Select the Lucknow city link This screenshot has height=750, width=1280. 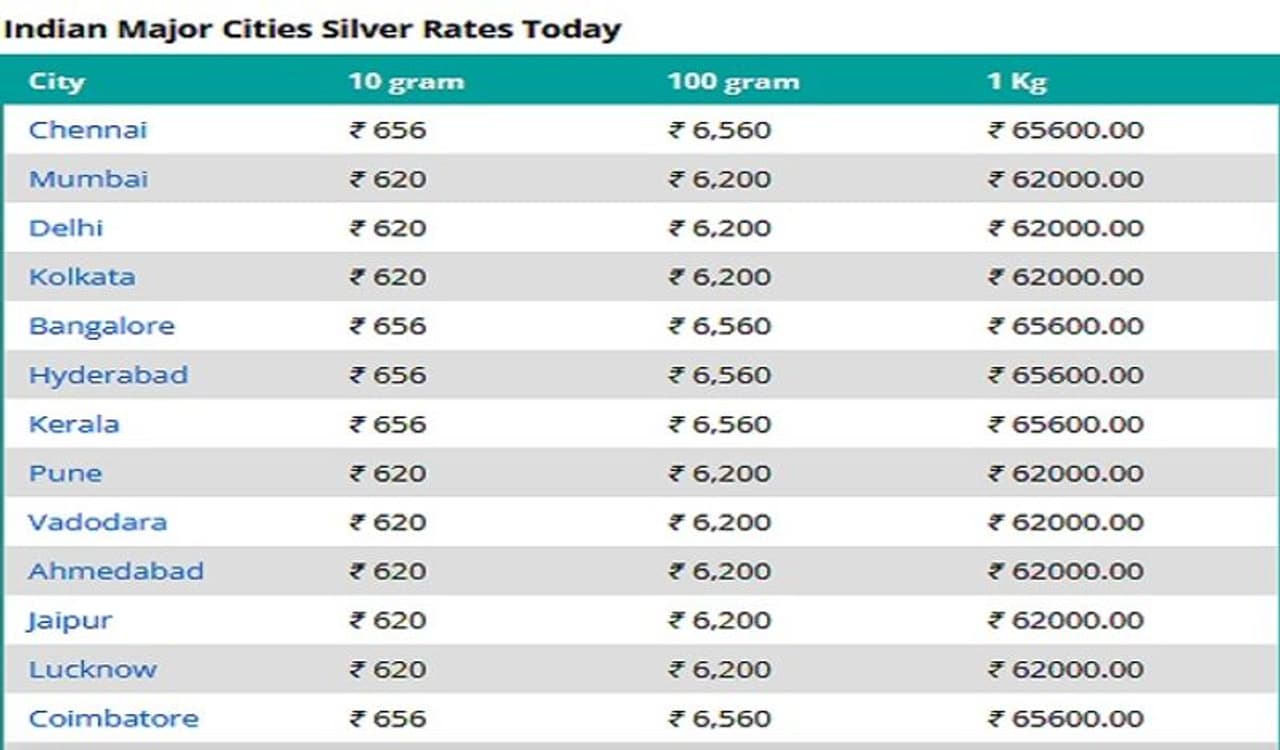click(x=93, y=669)
